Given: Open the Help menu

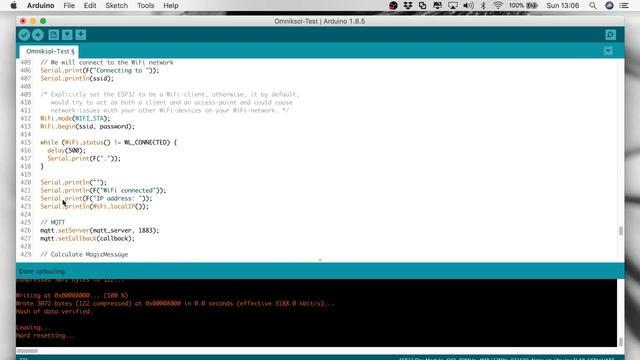Looking at the screenshot, I should point(171,5).
